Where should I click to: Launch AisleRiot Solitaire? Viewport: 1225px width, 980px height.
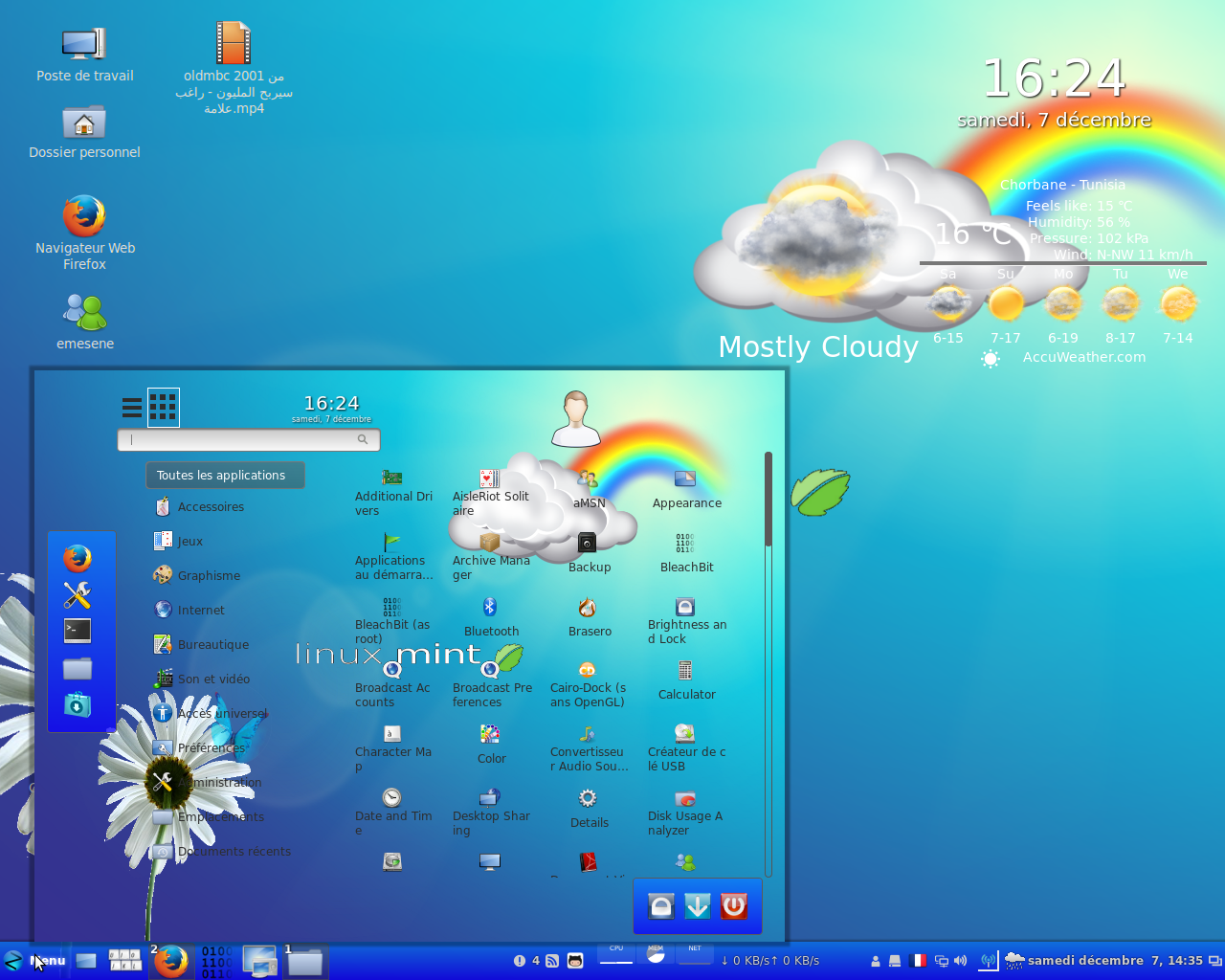click(492, 493)
